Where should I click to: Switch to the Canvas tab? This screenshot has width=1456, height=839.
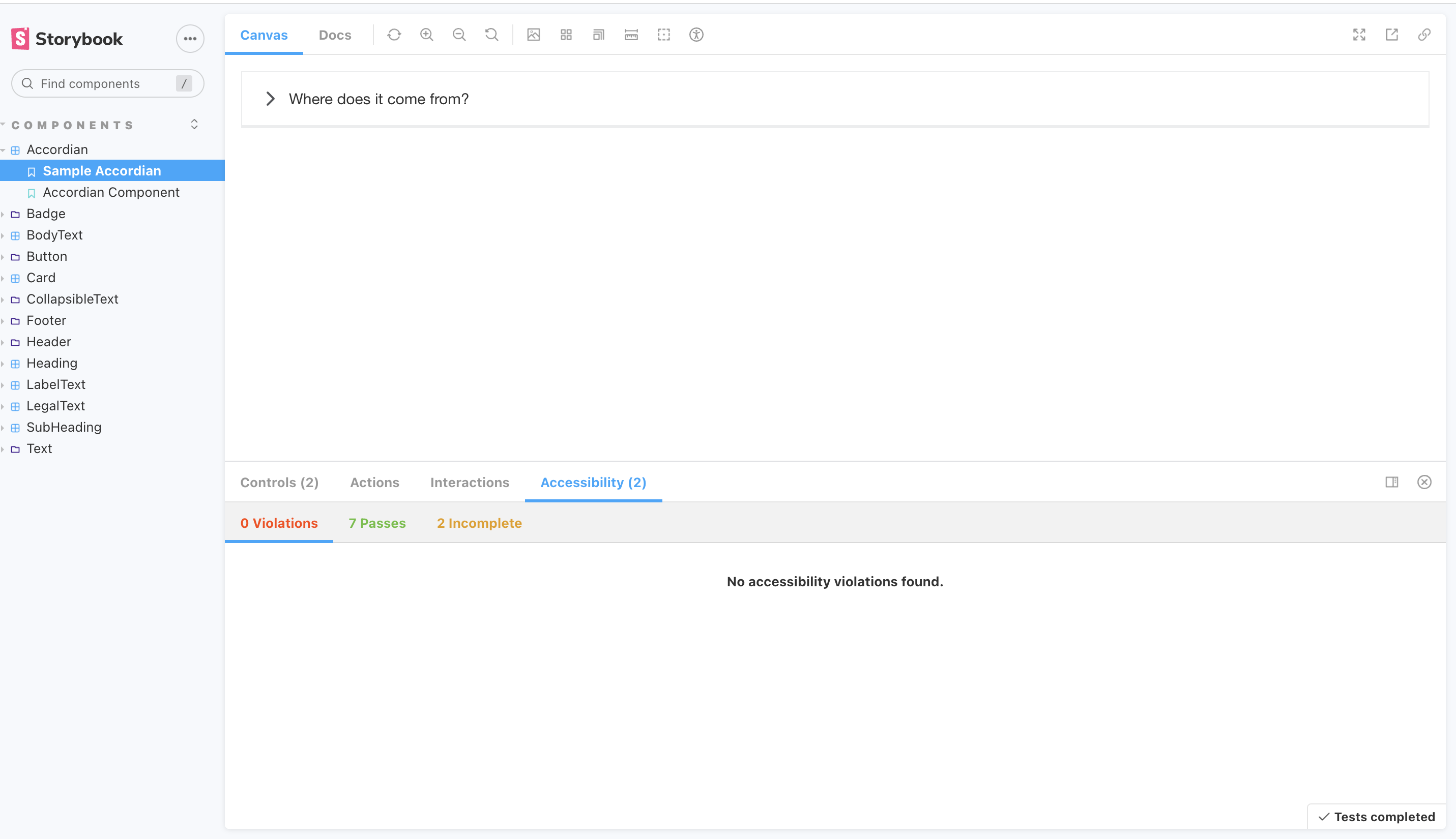[x=264, y=35]
